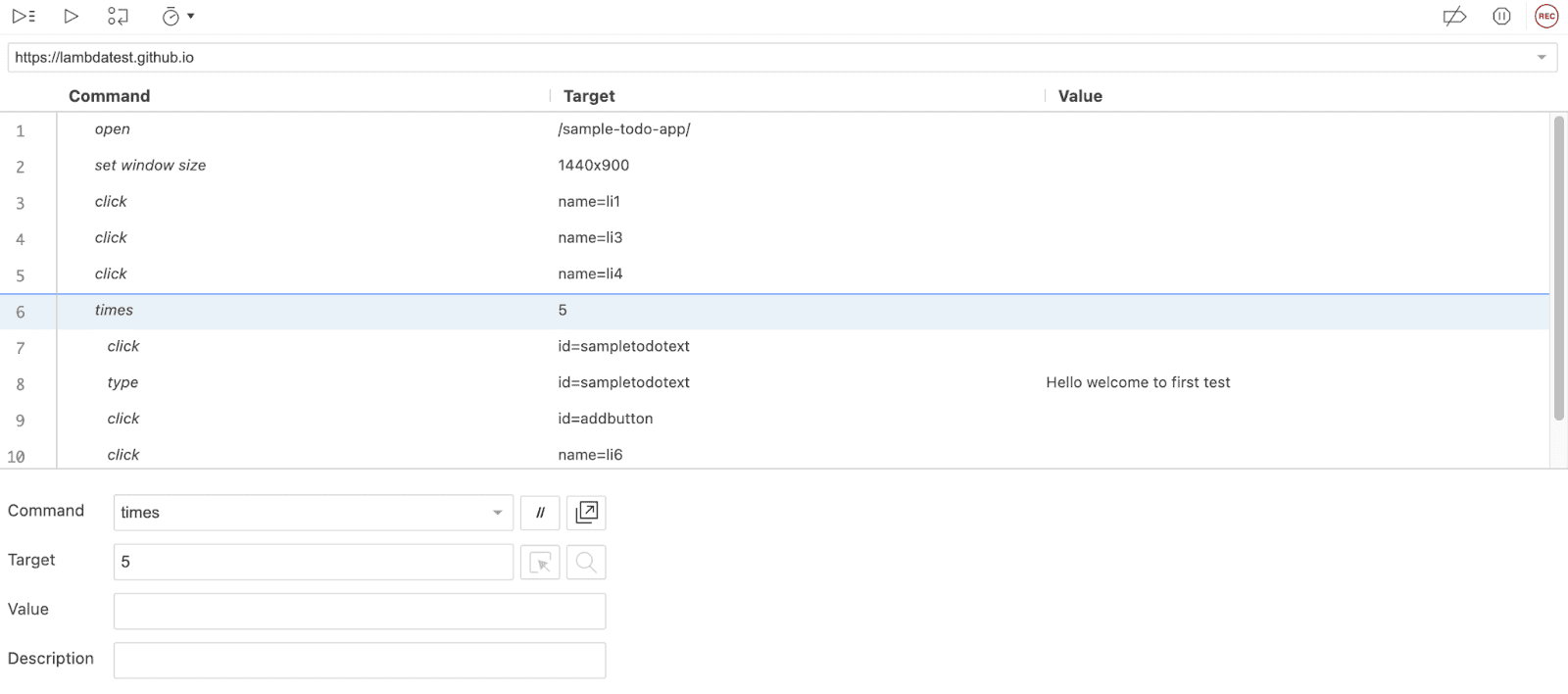The width and height of the screenshot is (1568, 694).
Task: Open the Command name dropdown
Action: coord(497,513)
